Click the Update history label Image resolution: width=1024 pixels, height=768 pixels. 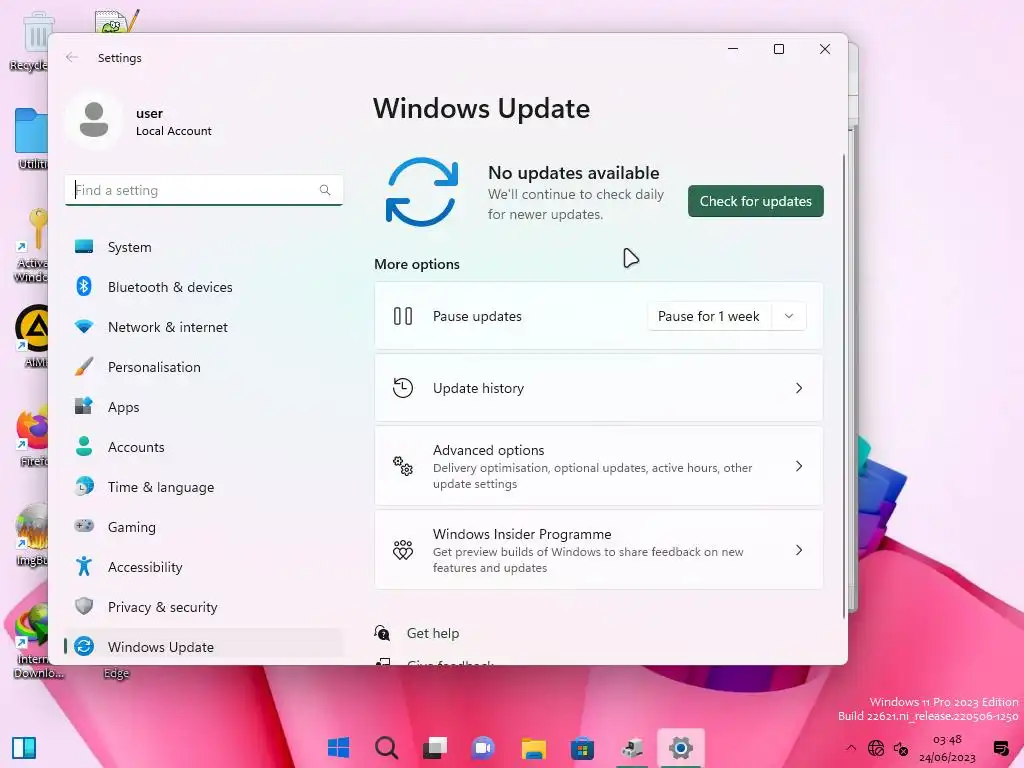point(478,388)
